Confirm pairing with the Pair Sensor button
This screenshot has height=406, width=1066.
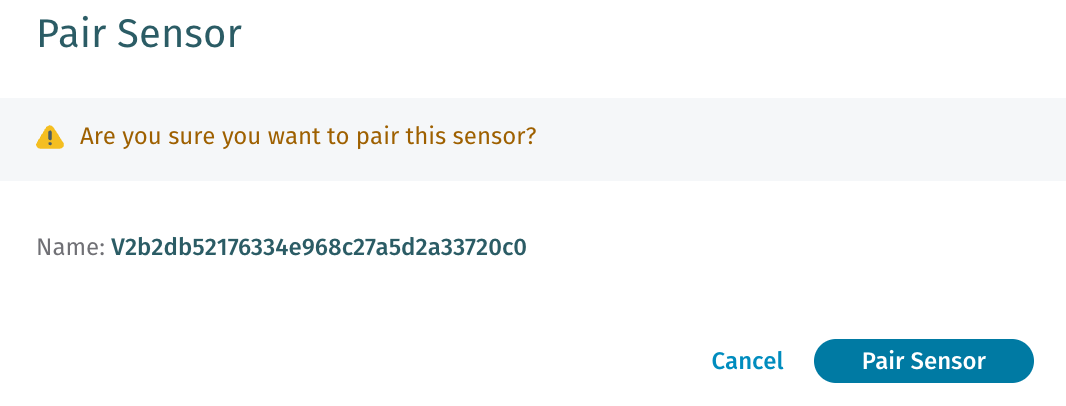[923, 361]
